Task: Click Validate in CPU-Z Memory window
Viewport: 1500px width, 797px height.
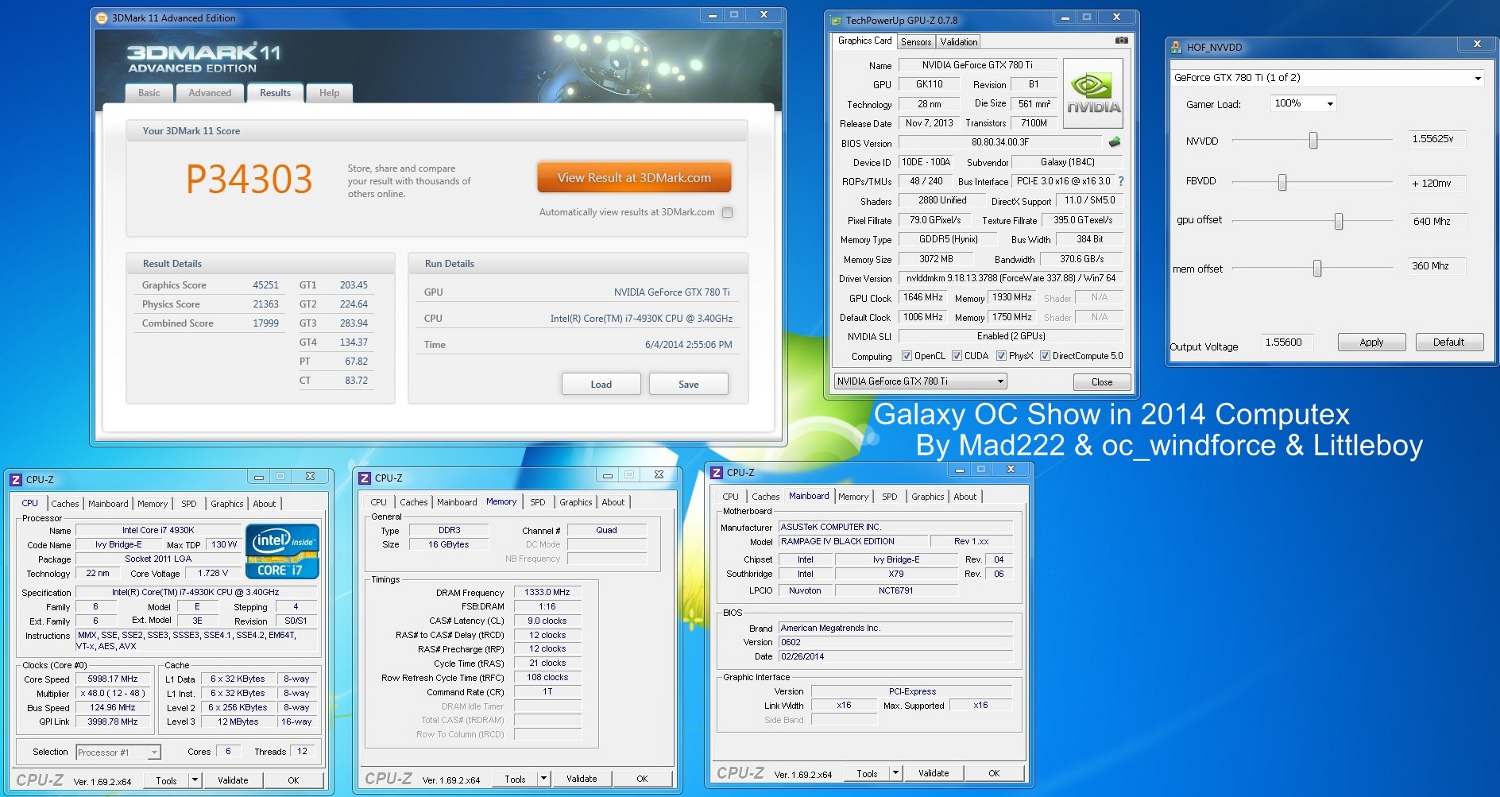Action: click(x=581, y=778)
